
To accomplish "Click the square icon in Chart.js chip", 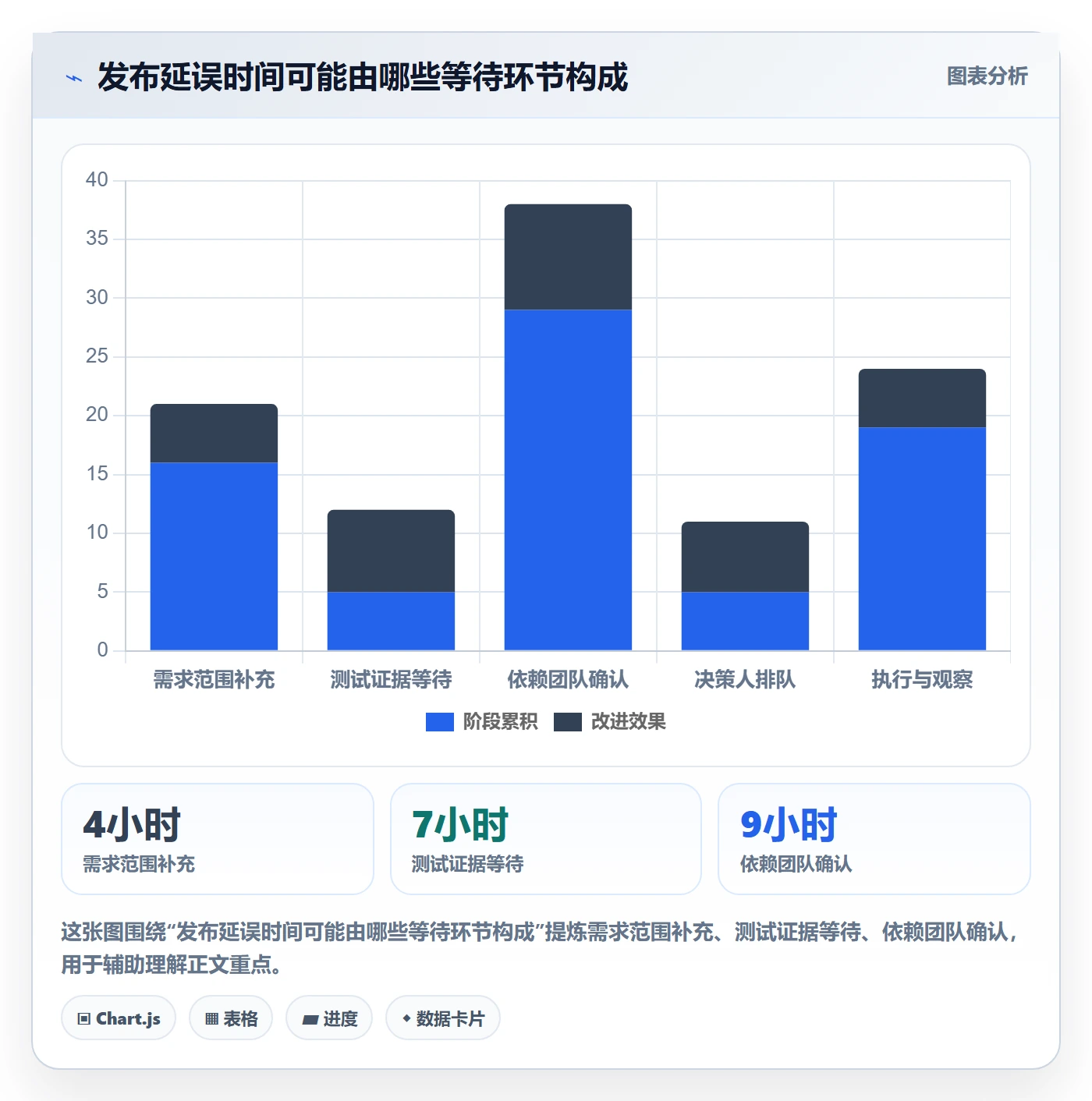I will click(84, 1018).
